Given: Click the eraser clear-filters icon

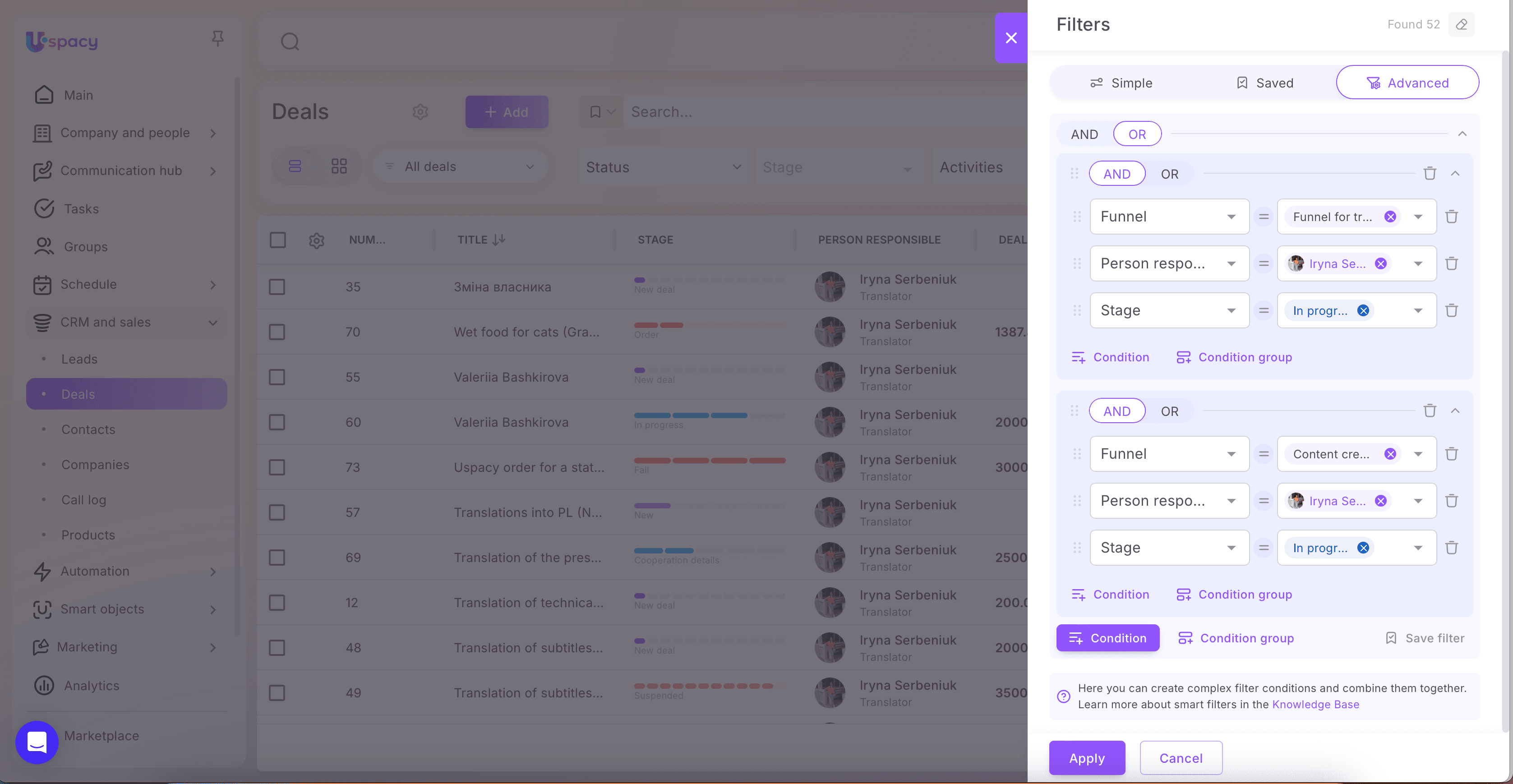Looking at the screenshot, I should coord(1461,24).
